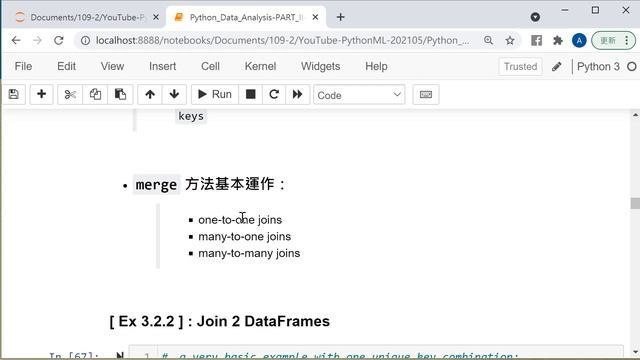Go back in browser history
Viewport: 640px width, 360px height.
[x=16, y=40]
